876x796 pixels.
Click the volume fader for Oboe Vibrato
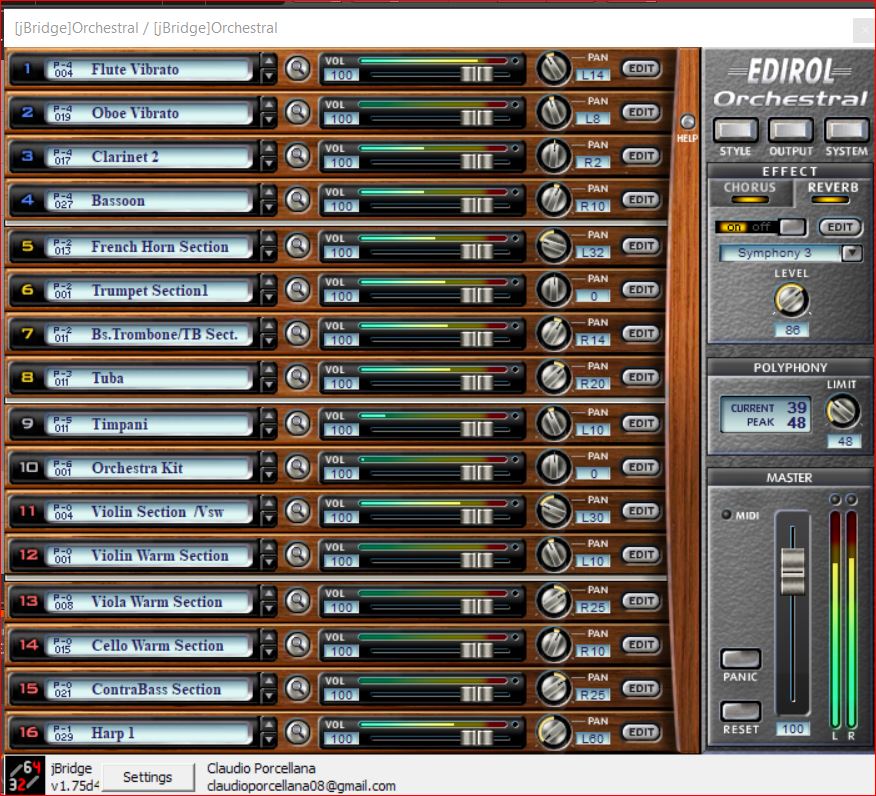pos(477,118)
